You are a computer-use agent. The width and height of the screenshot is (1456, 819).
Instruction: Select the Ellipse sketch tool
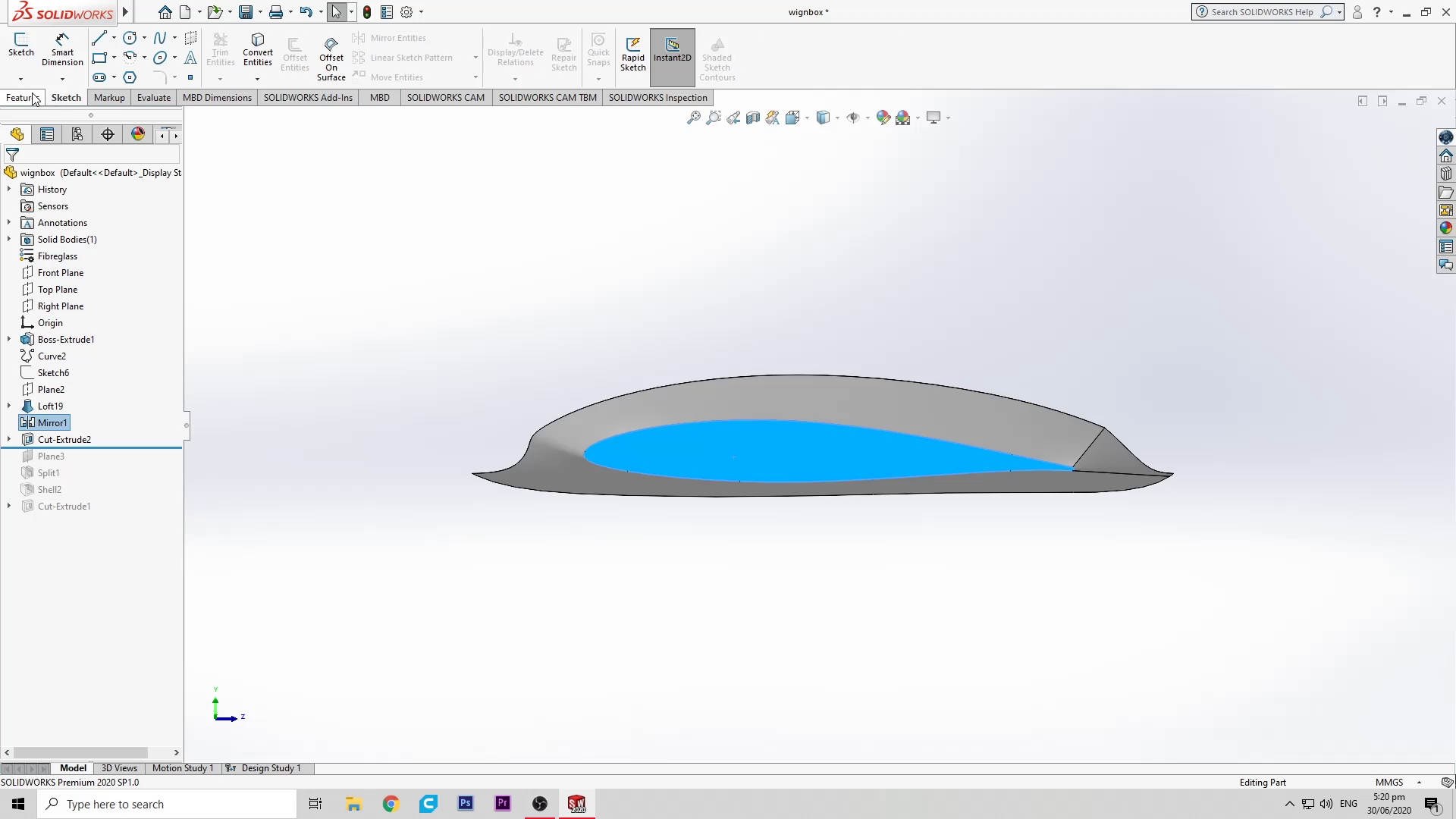tap(160, 58)
